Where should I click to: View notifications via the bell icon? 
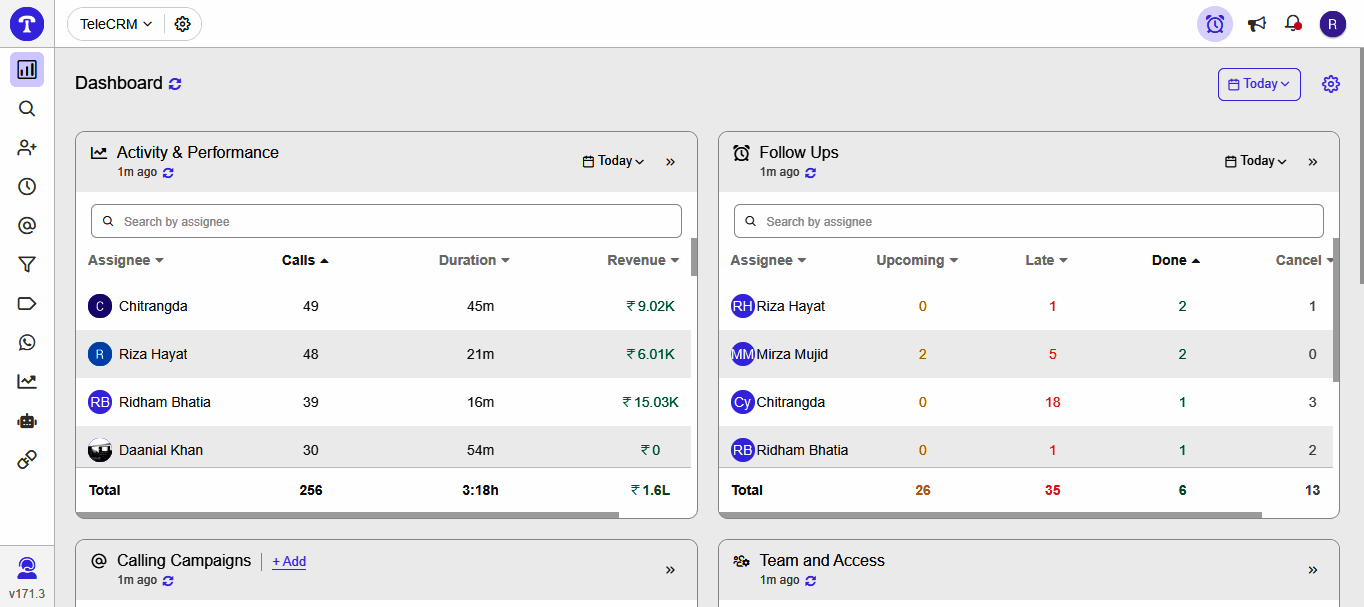[x=1292, y=24]
